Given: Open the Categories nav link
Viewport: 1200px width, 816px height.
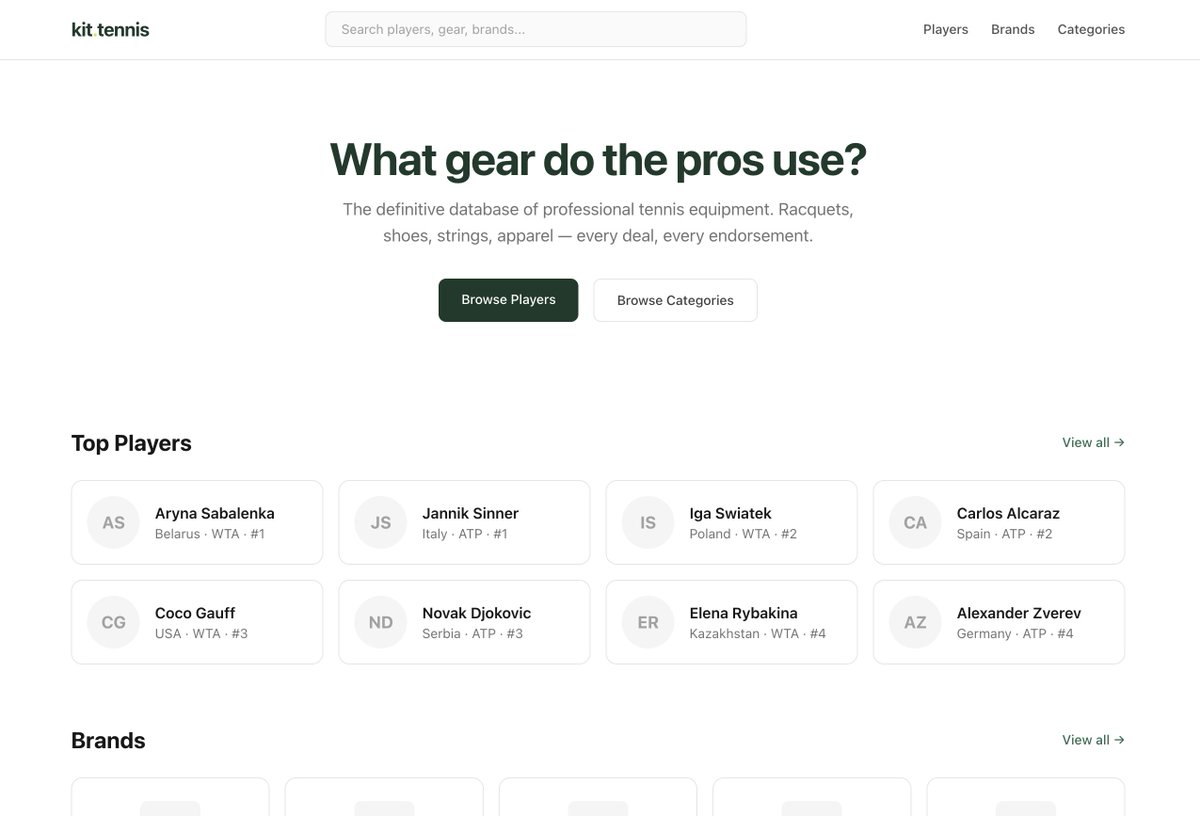Looking at the screenshot, I should click(1091, 29).
